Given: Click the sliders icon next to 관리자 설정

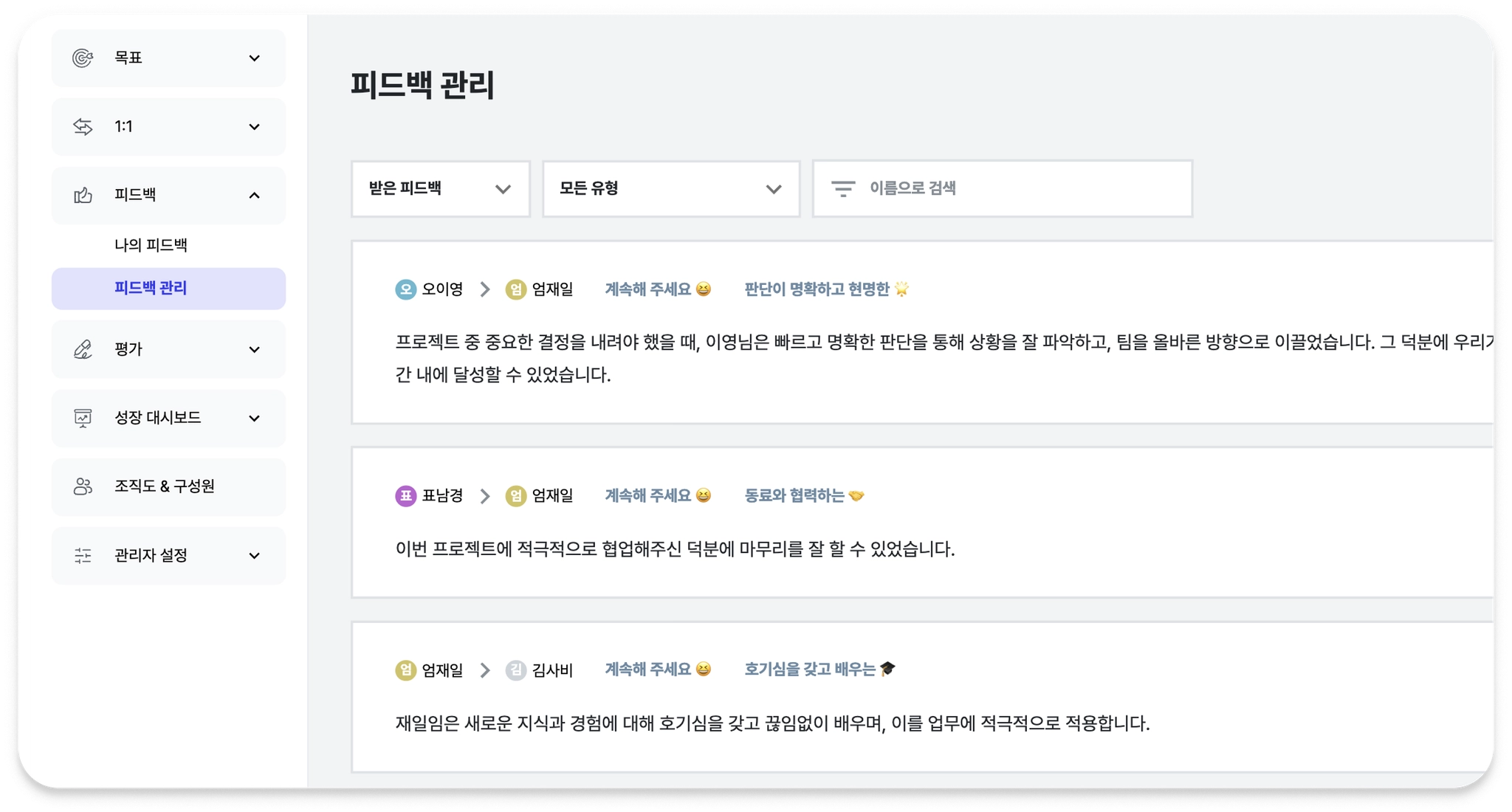Looking at the screenshot, I should pos(83,555).
